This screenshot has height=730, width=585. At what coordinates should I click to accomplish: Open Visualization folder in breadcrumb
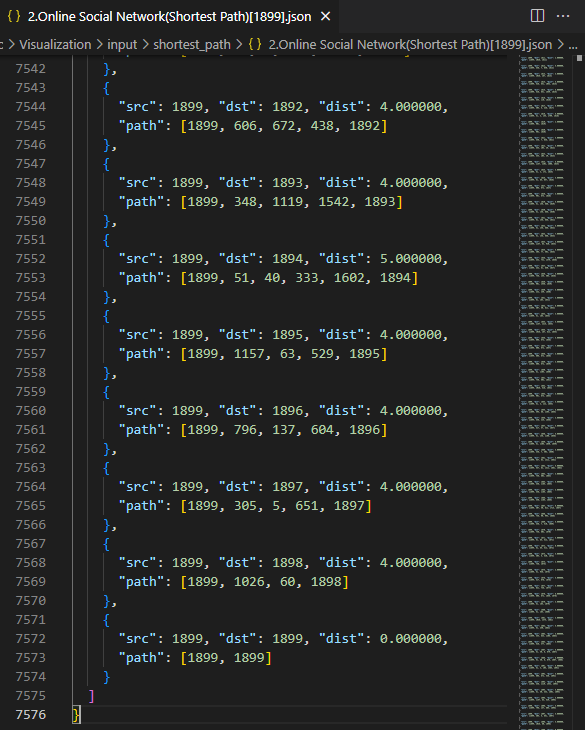pos(55,45)
